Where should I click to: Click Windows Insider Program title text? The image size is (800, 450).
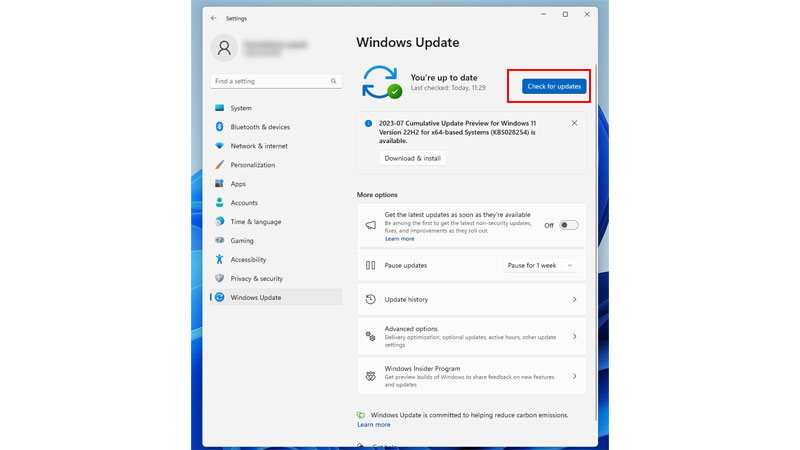point(422,368)
